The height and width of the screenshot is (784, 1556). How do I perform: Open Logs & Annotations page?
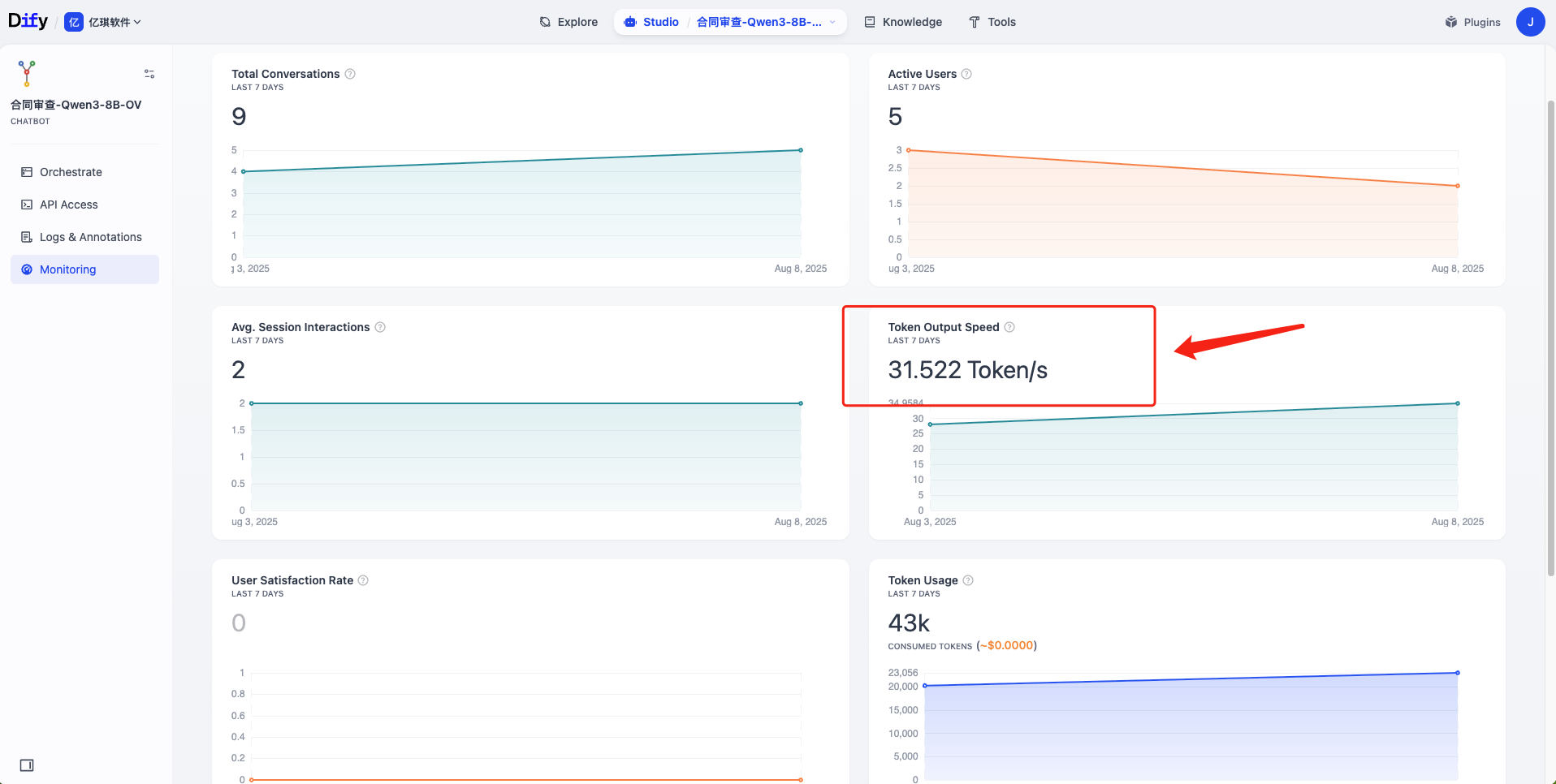coord(90,237)
